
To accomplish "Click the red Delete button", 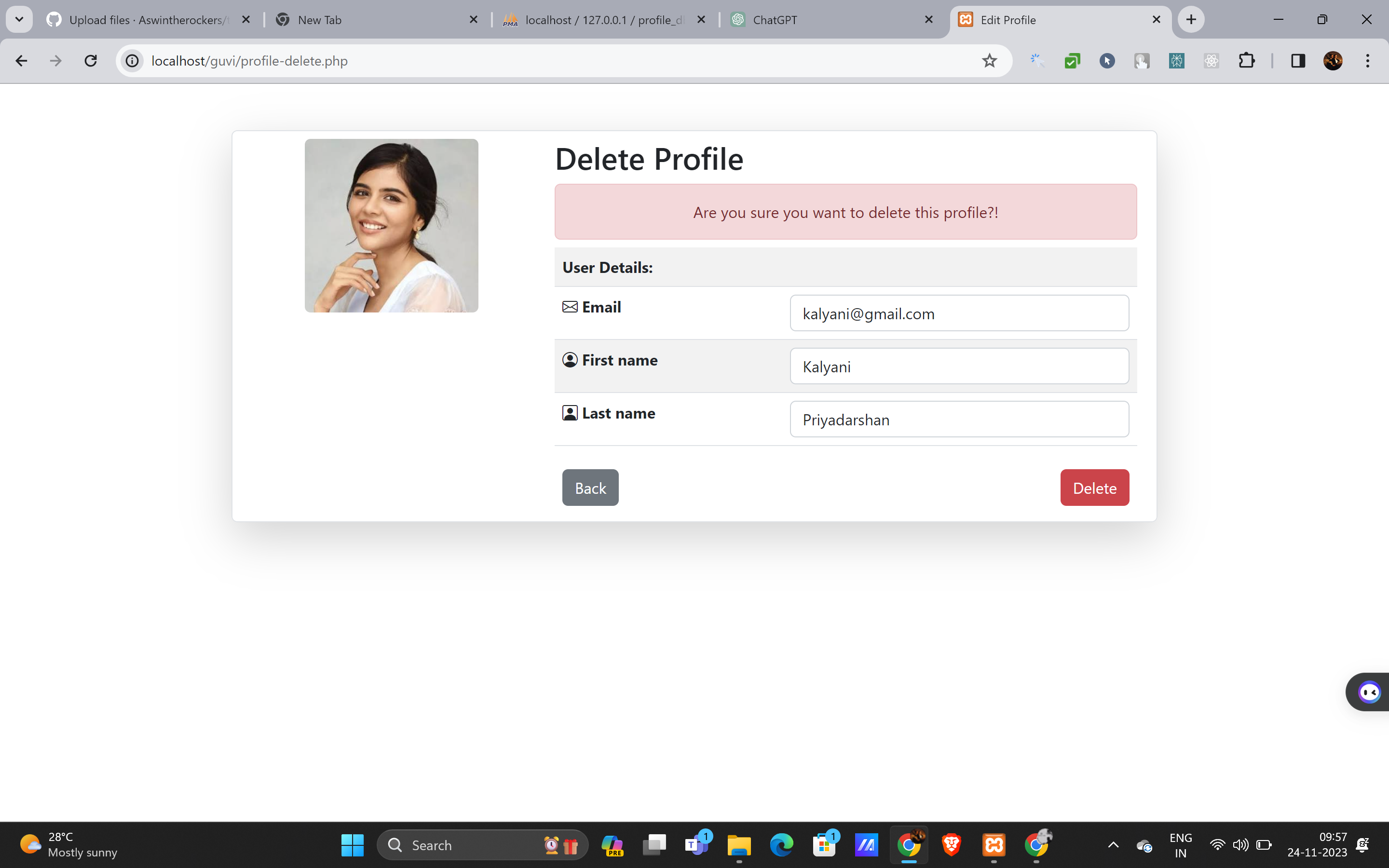I will [1094, 488].
